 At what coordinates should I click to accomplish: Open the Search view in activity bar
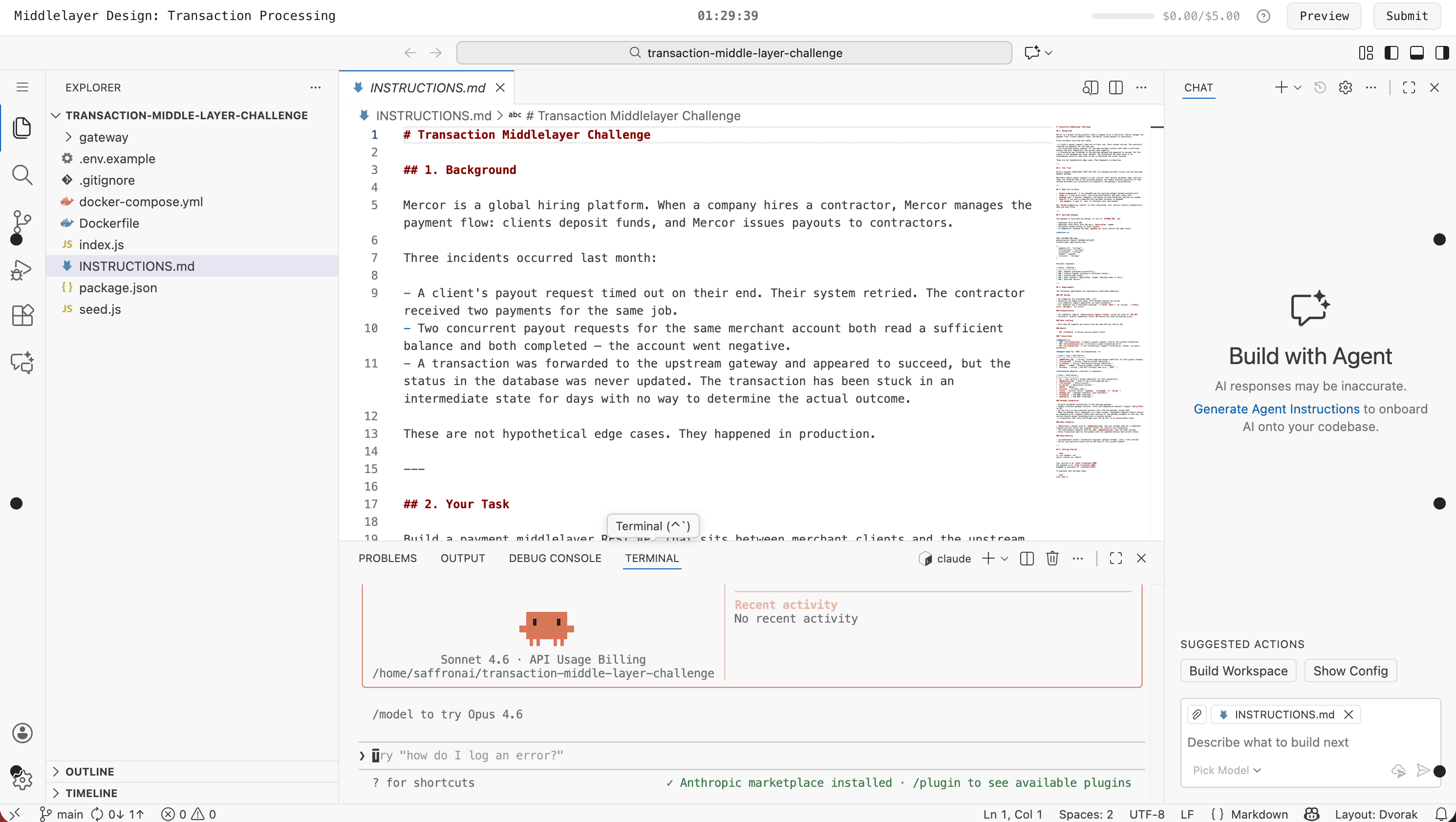point(22,174)
